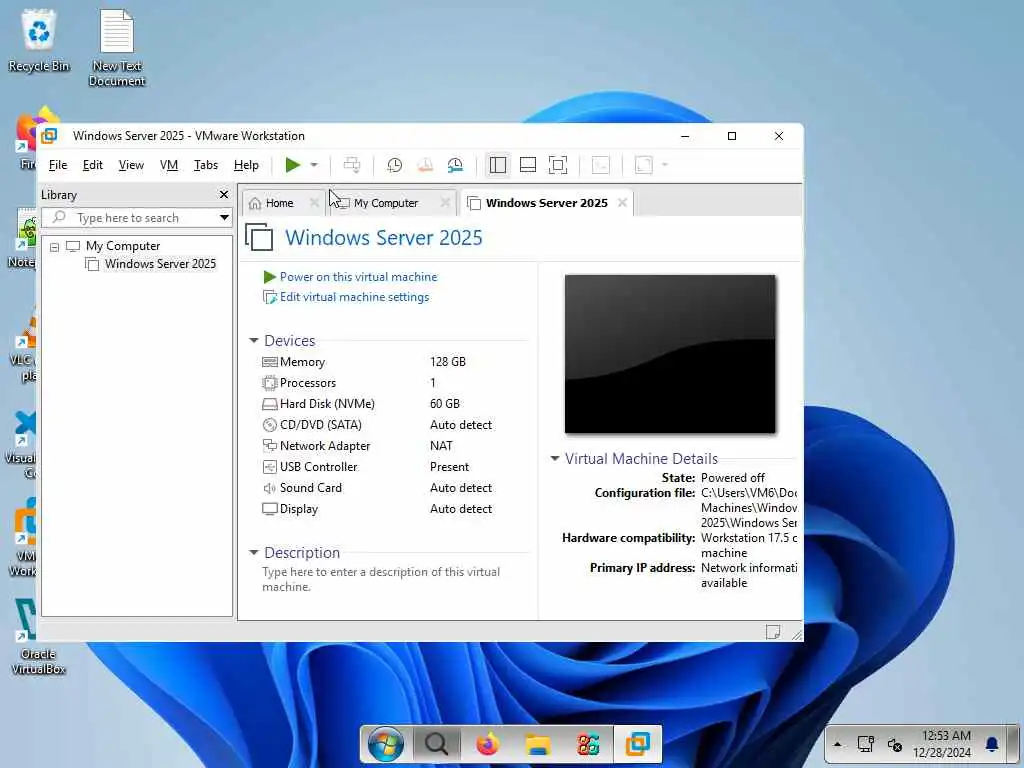Open the stretch display dropdown arrow in toolbar

coord(665,165)
